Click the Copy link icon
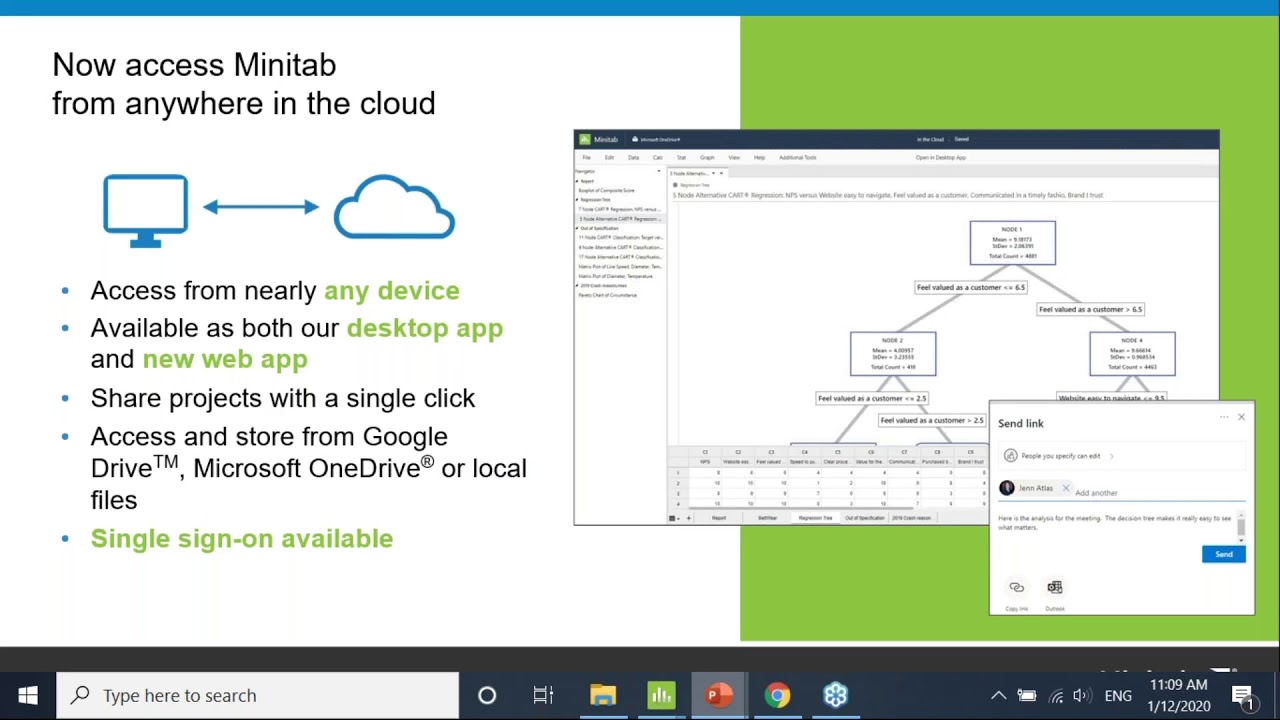This screenshot has height=720, width=1280. coord(1017,588)
